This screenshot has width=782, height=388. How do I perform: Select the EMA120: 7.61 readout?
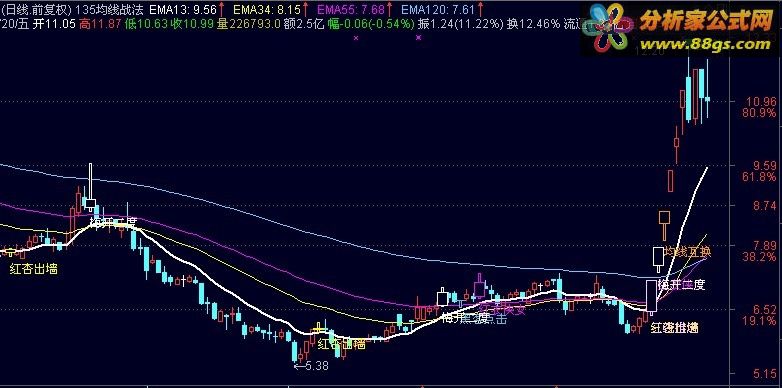point(438,9)
